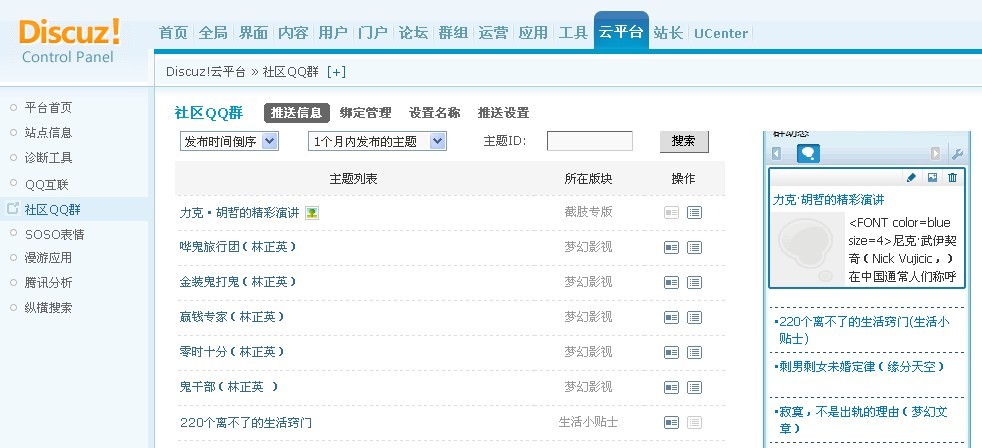982x448 pixels.
Task: Select the 云平台 top tab
Action: click(x=621, y=31)
